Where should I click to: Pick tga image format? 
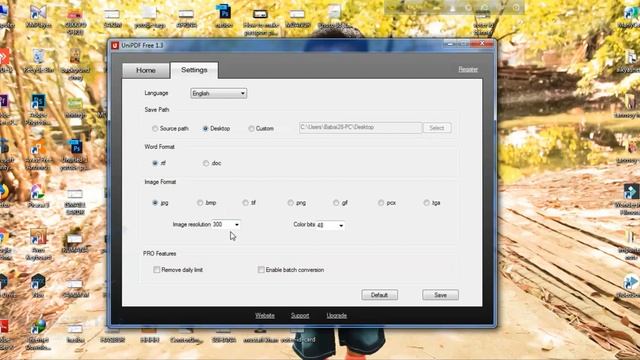pos(432,203)
